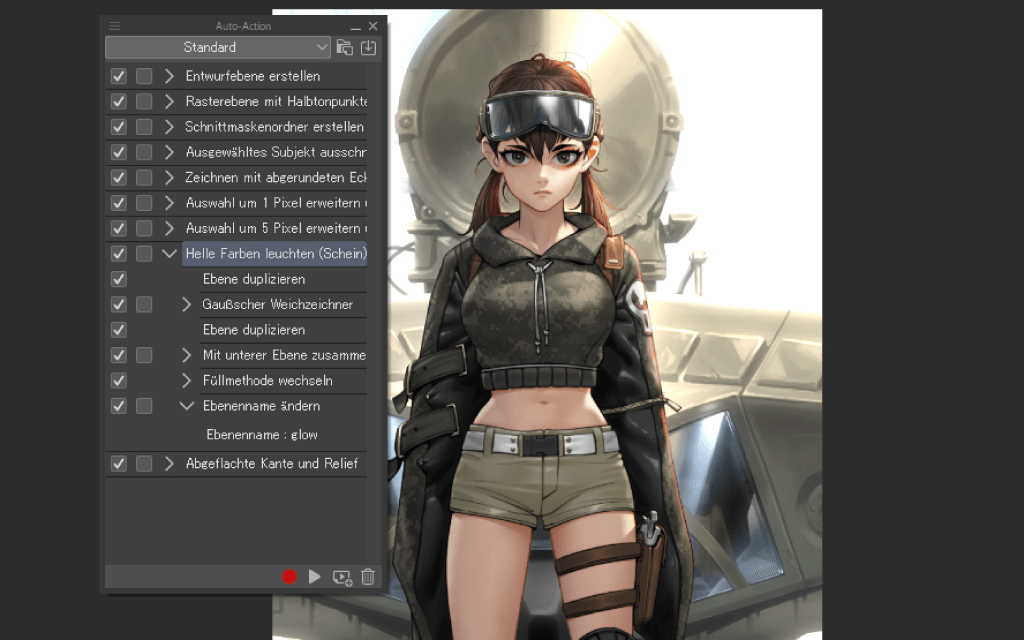The image size is (1024, 640).
Task: Uncheck the Entwurfebene erstellen enabled checkbox
Action: tap(119, 76)
